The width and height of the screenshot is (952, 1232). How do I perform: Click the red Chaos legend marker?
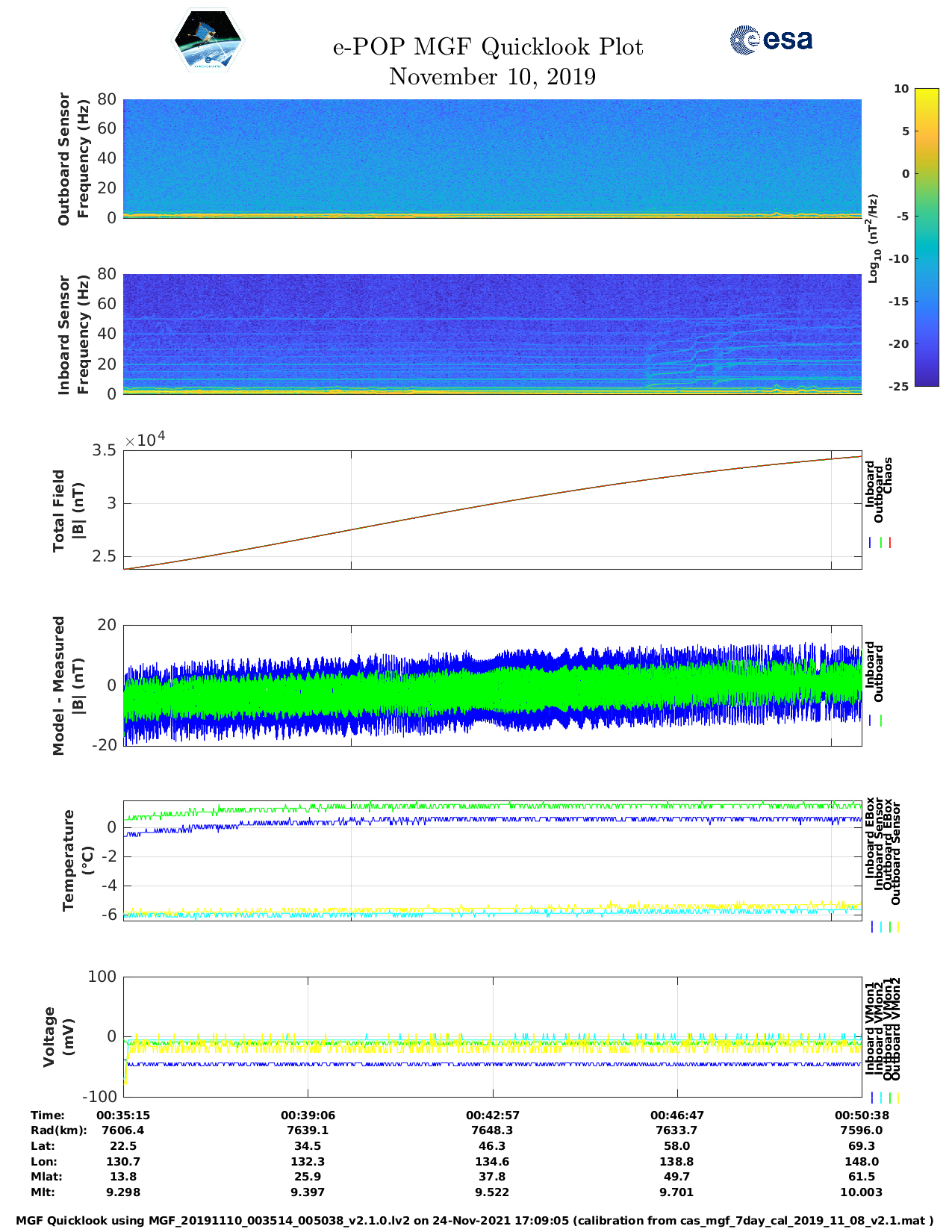click(890, 543)
